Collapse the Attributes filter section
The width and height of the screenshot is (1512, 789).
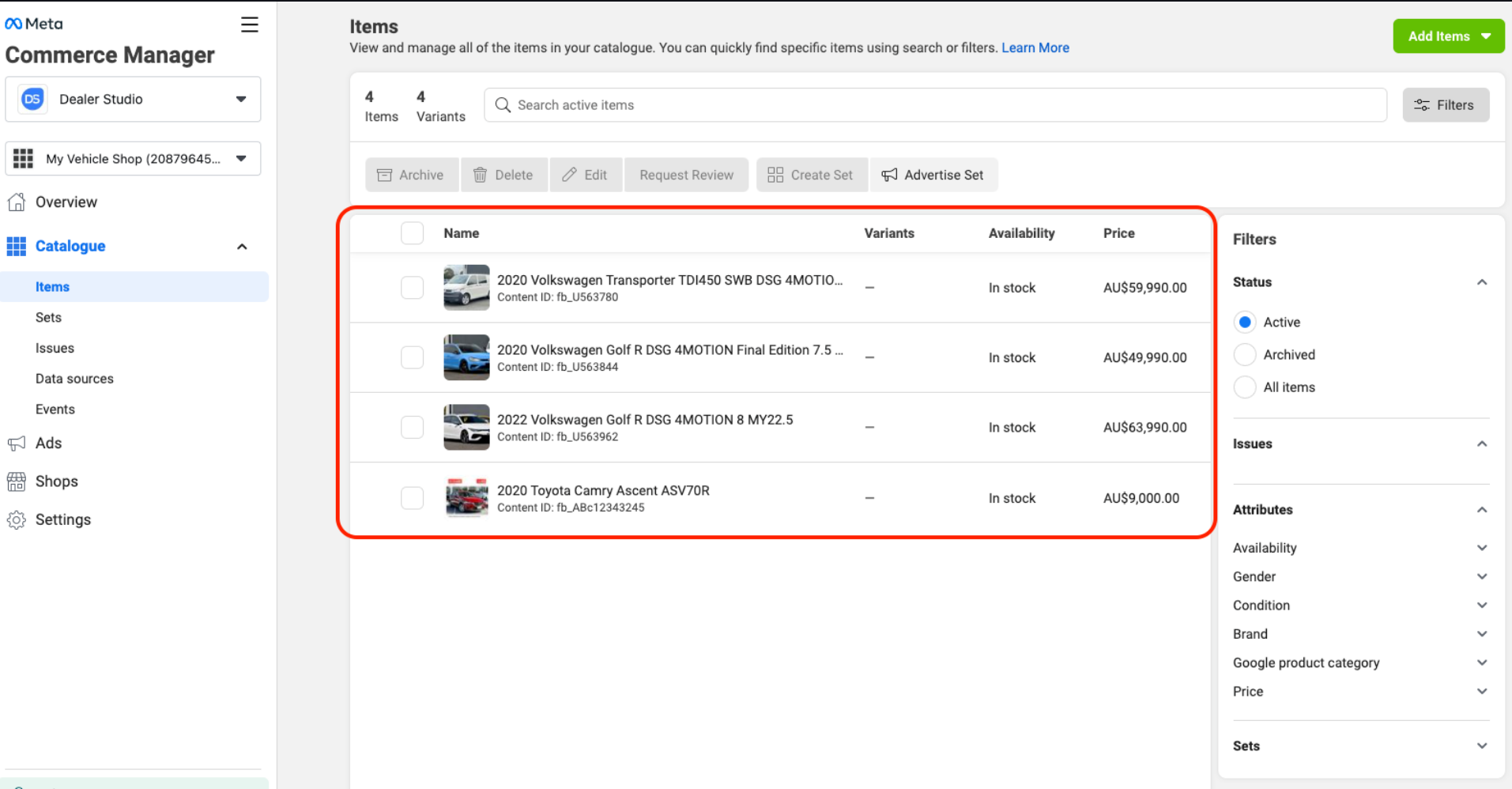pos(1482,510)
